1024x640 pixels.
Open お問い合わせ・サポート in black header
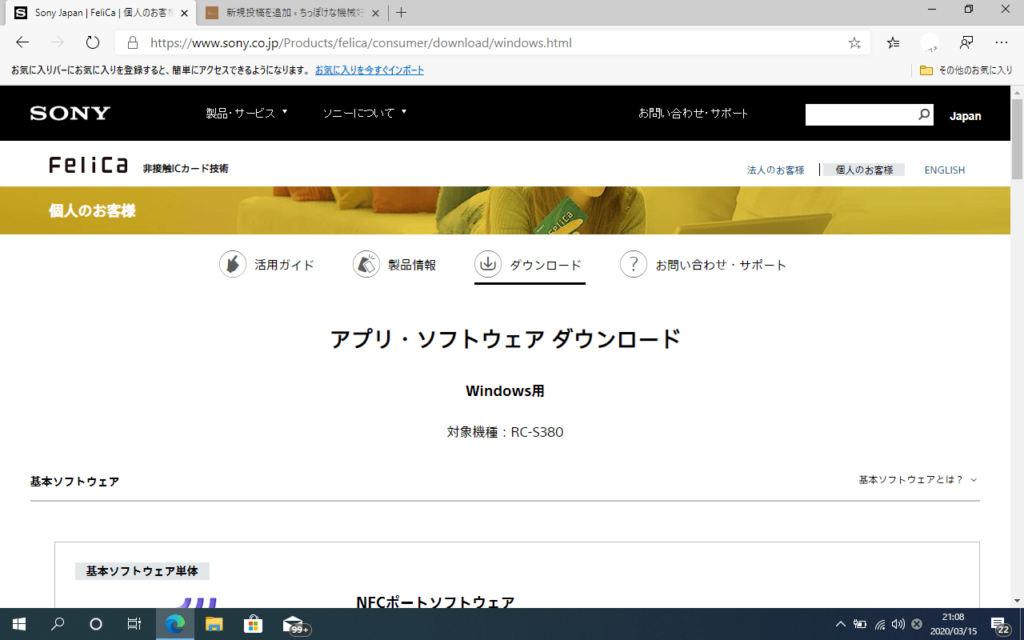[693, 113]
